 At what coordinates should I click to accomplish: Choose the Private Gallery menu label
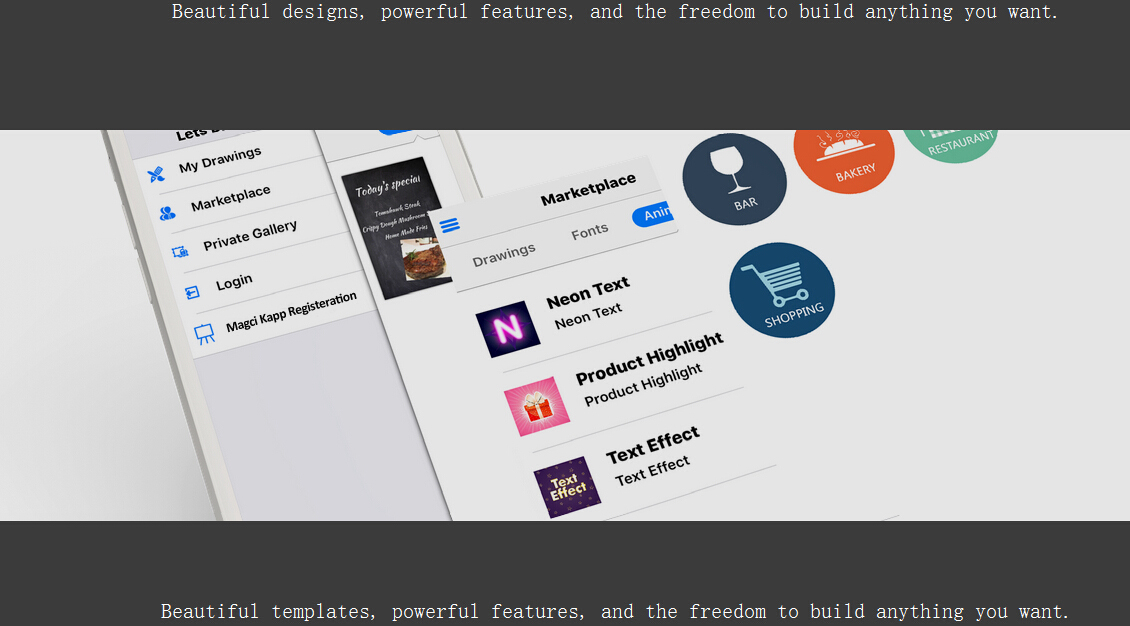(250, 236)
